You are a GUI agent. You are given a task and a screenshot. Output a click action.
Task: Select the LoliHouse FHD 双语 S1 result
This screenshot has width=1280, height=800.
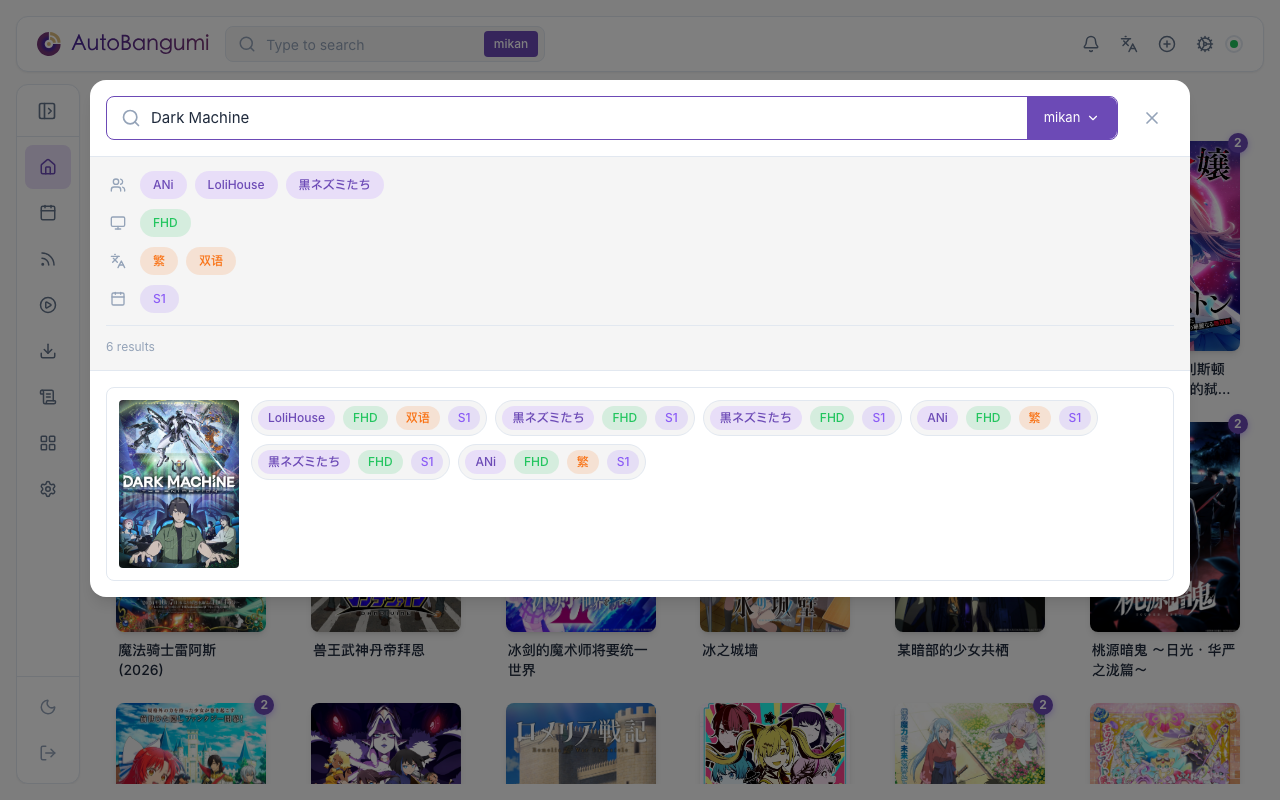pos(368,418)
